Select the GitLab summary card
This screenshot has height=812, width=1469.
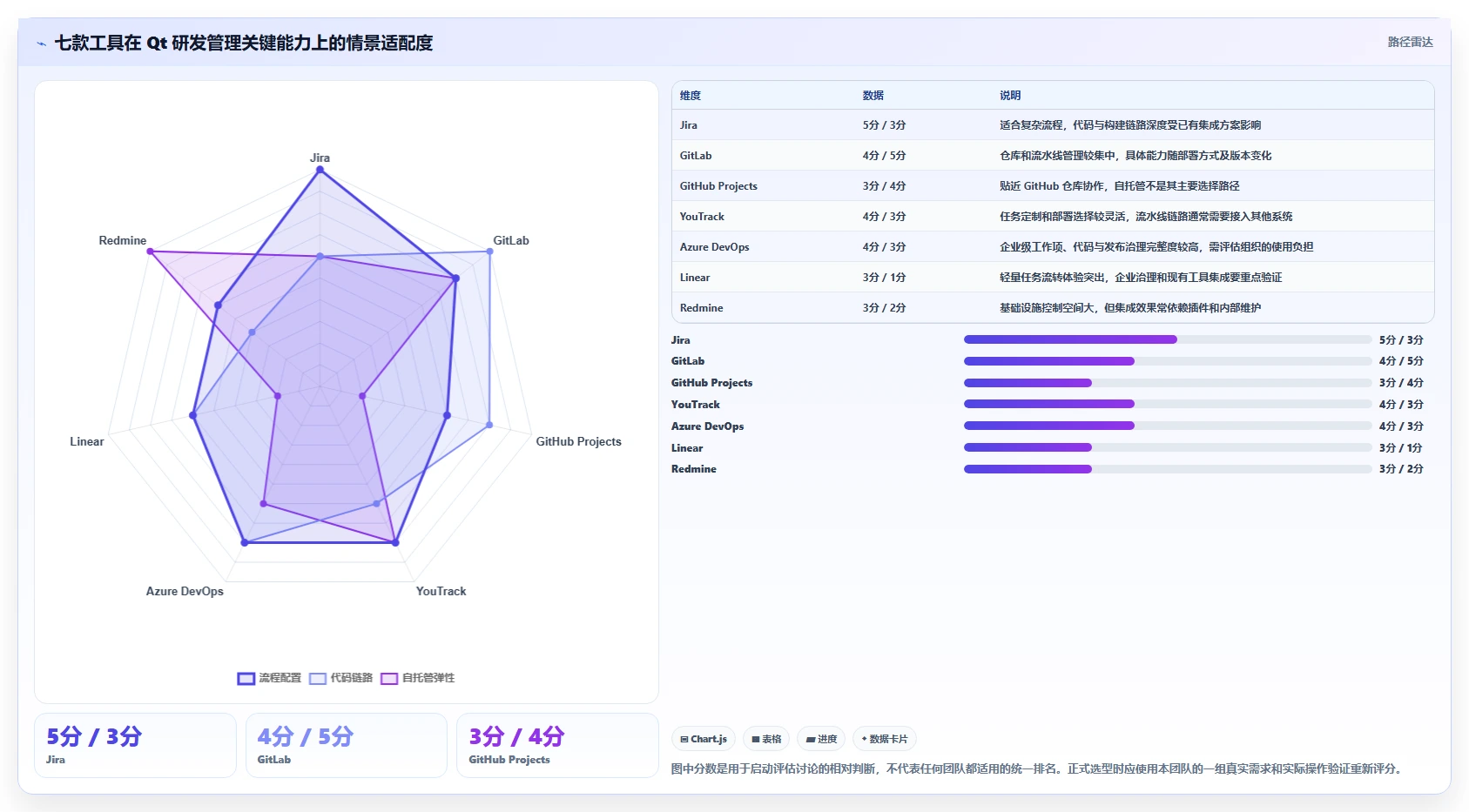click(x=347, y=745)
